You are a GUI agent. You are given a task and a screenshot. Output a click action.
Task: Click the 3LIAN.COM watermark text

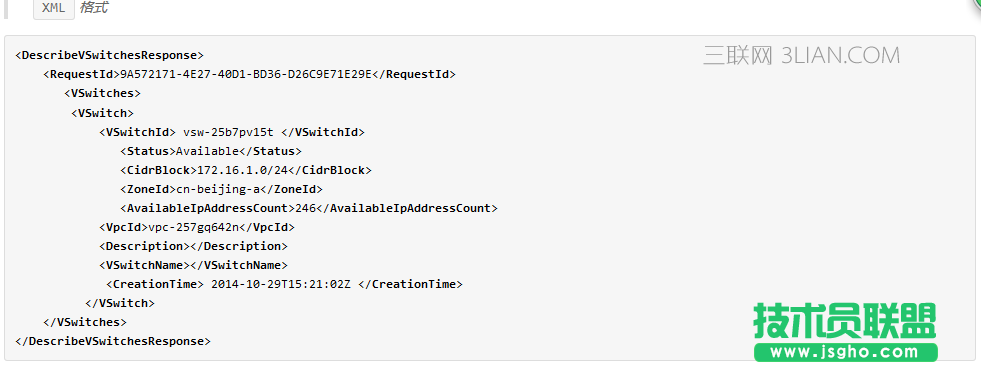point(840,56)
